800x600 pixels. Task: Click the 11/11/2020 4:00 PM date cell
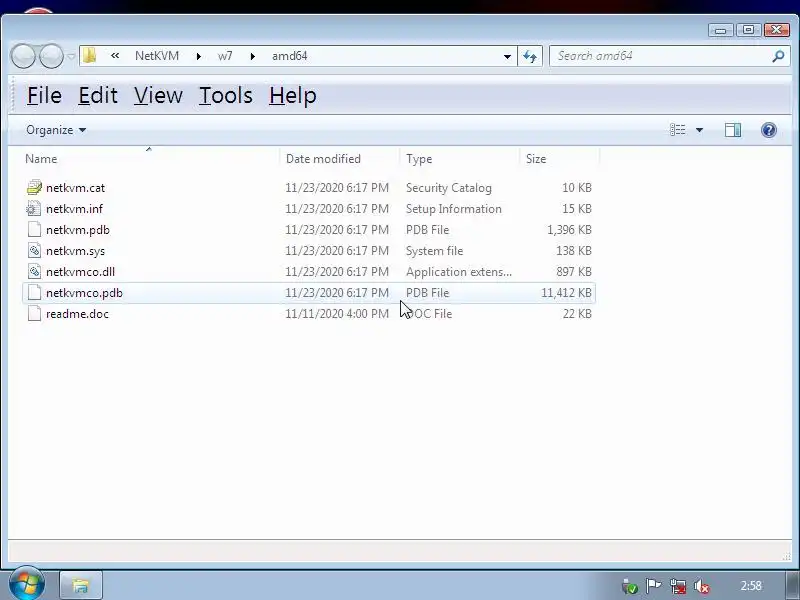[337, 314]
